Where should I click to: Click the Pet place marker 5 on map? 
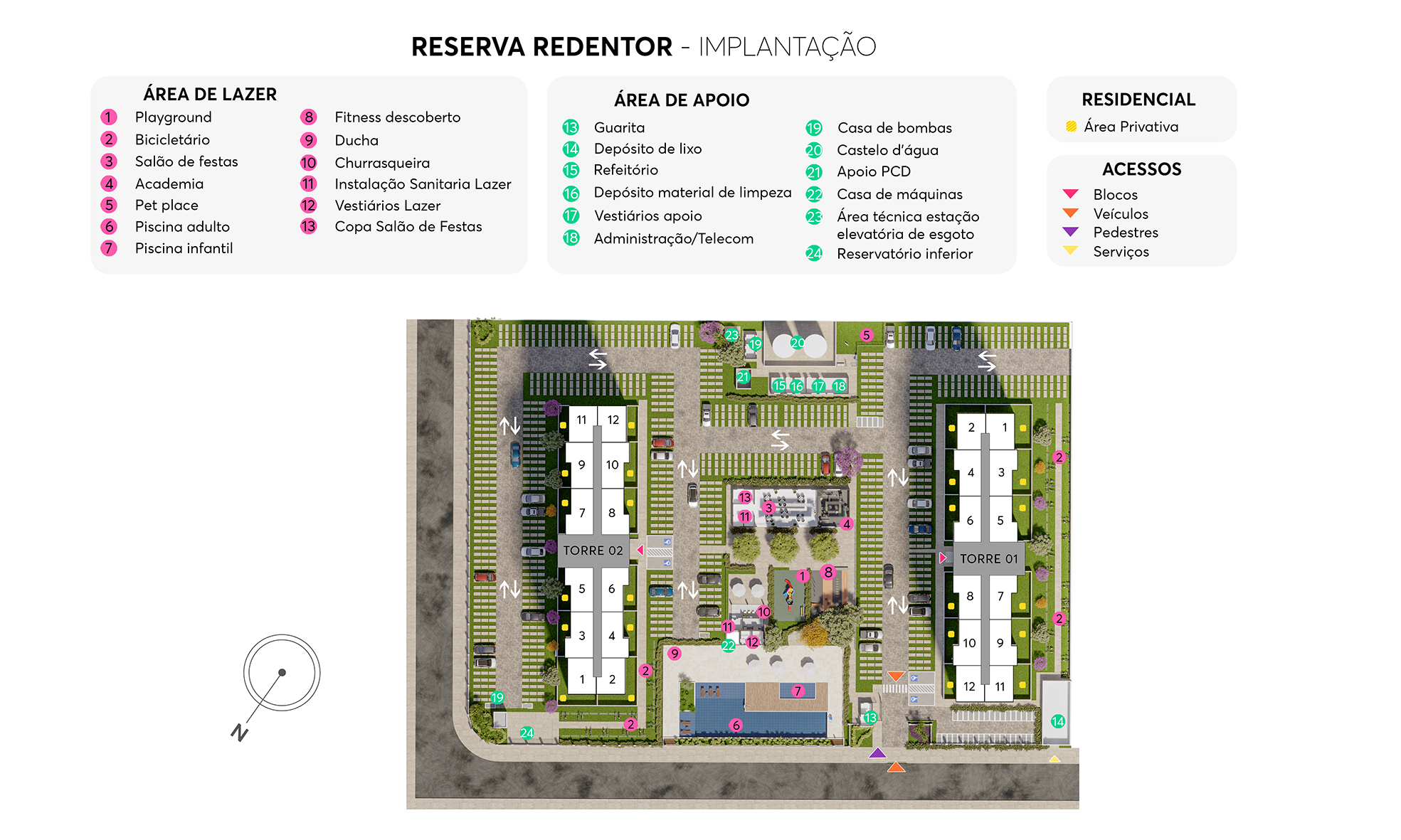point(866,335)
